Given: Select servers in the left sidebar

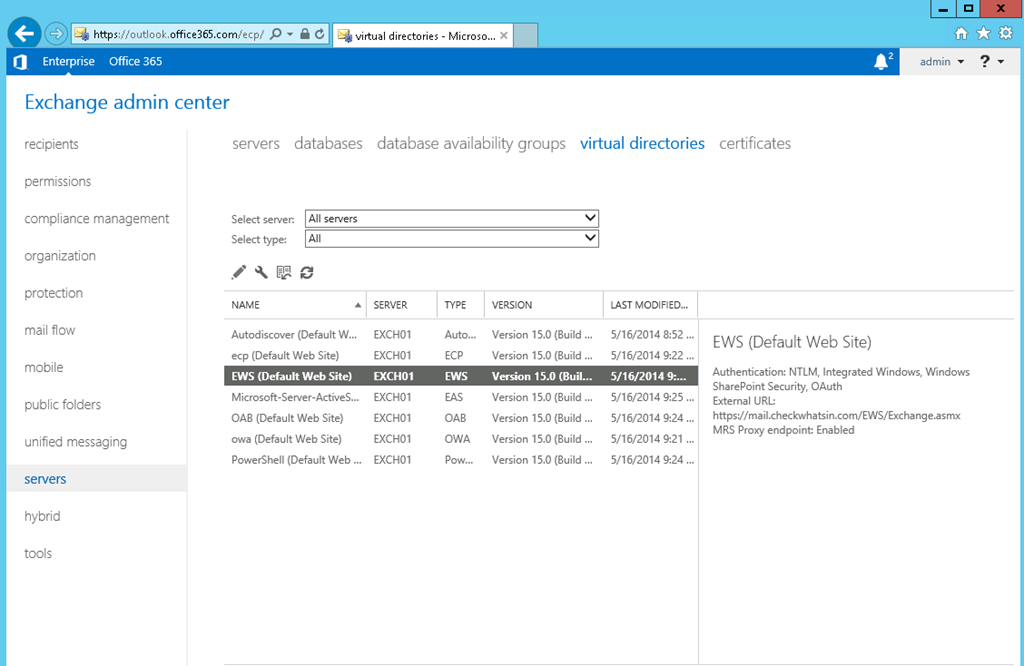Looking at the screenshot, I should tap(97, 479).
